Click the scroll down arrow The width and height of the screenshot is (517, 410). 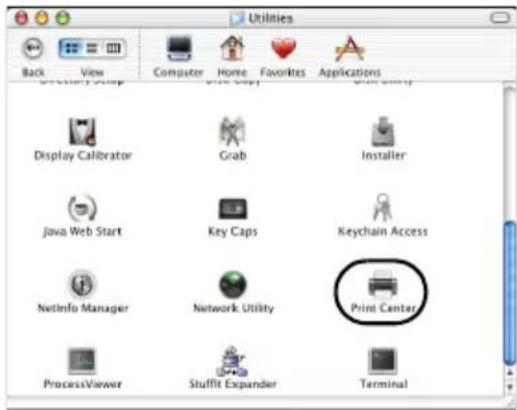coord(510,387)
